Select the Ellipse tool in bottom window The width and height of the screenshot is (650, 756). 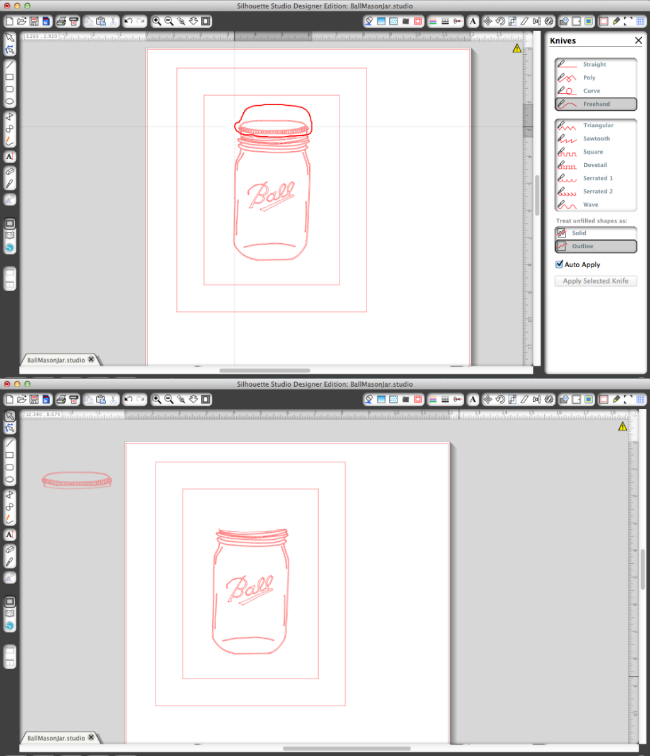pos(10,480)
